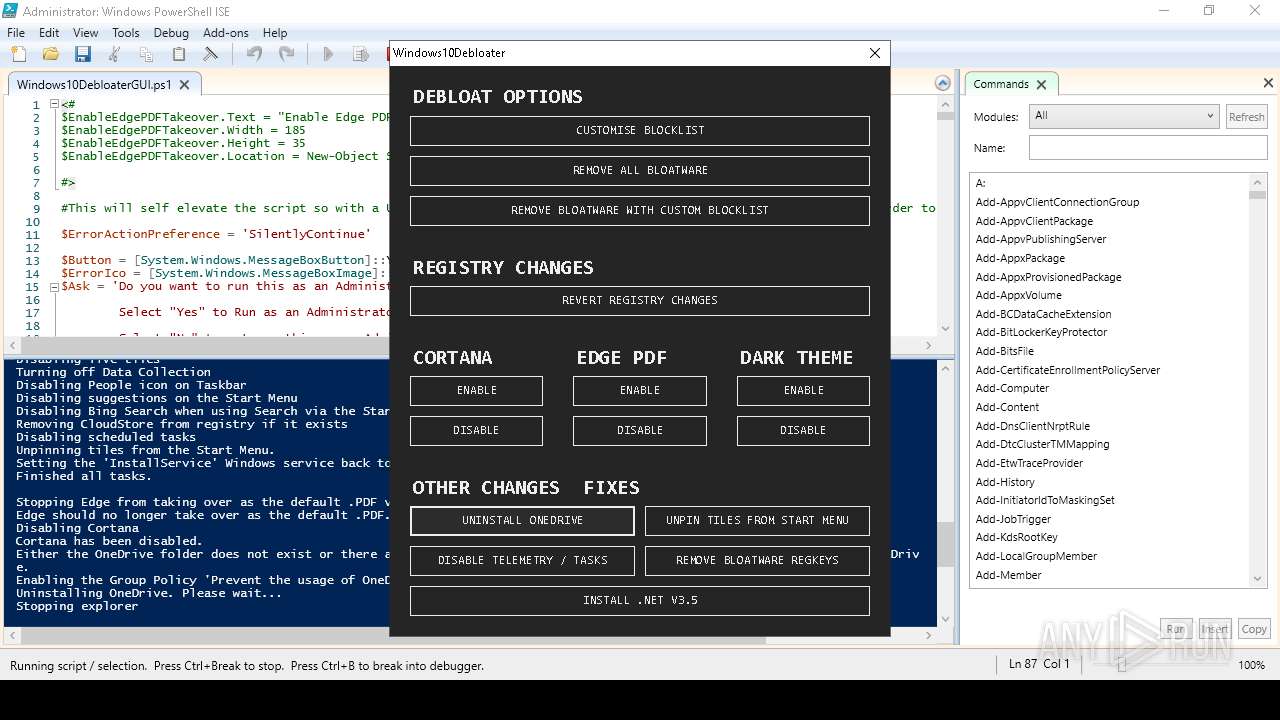Open the File menu
Viewport: 1280px width, 720px height.
pos(16,32)
